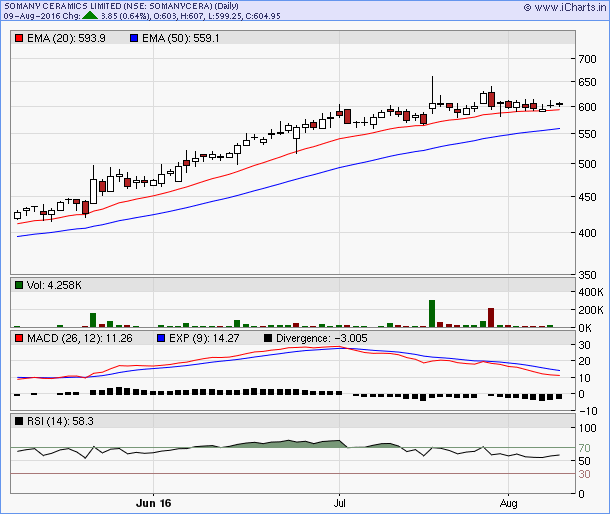
Task: Click the 500 price axis label
Action: pos(587,164)
